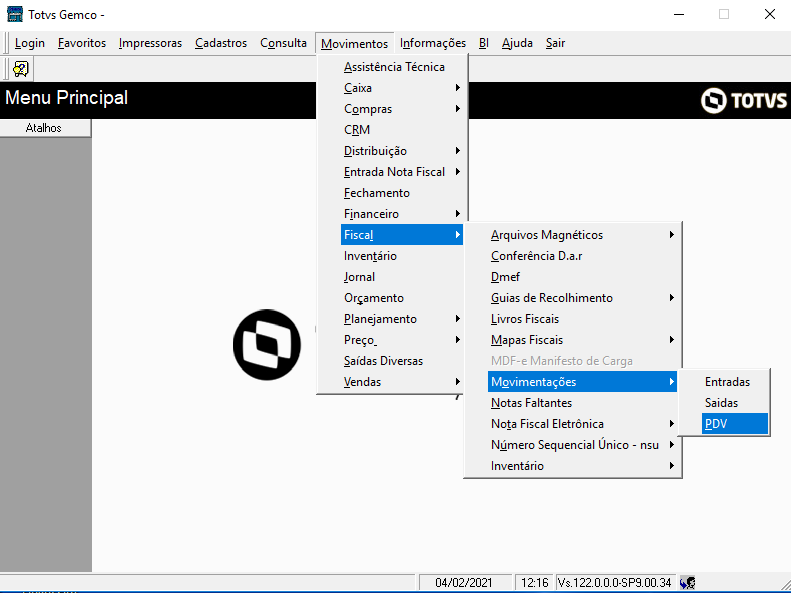The width and height of the screenshot is (791, 593).
Task: Click the 04/02/2021 date in status bar
Action: [464, 583]
